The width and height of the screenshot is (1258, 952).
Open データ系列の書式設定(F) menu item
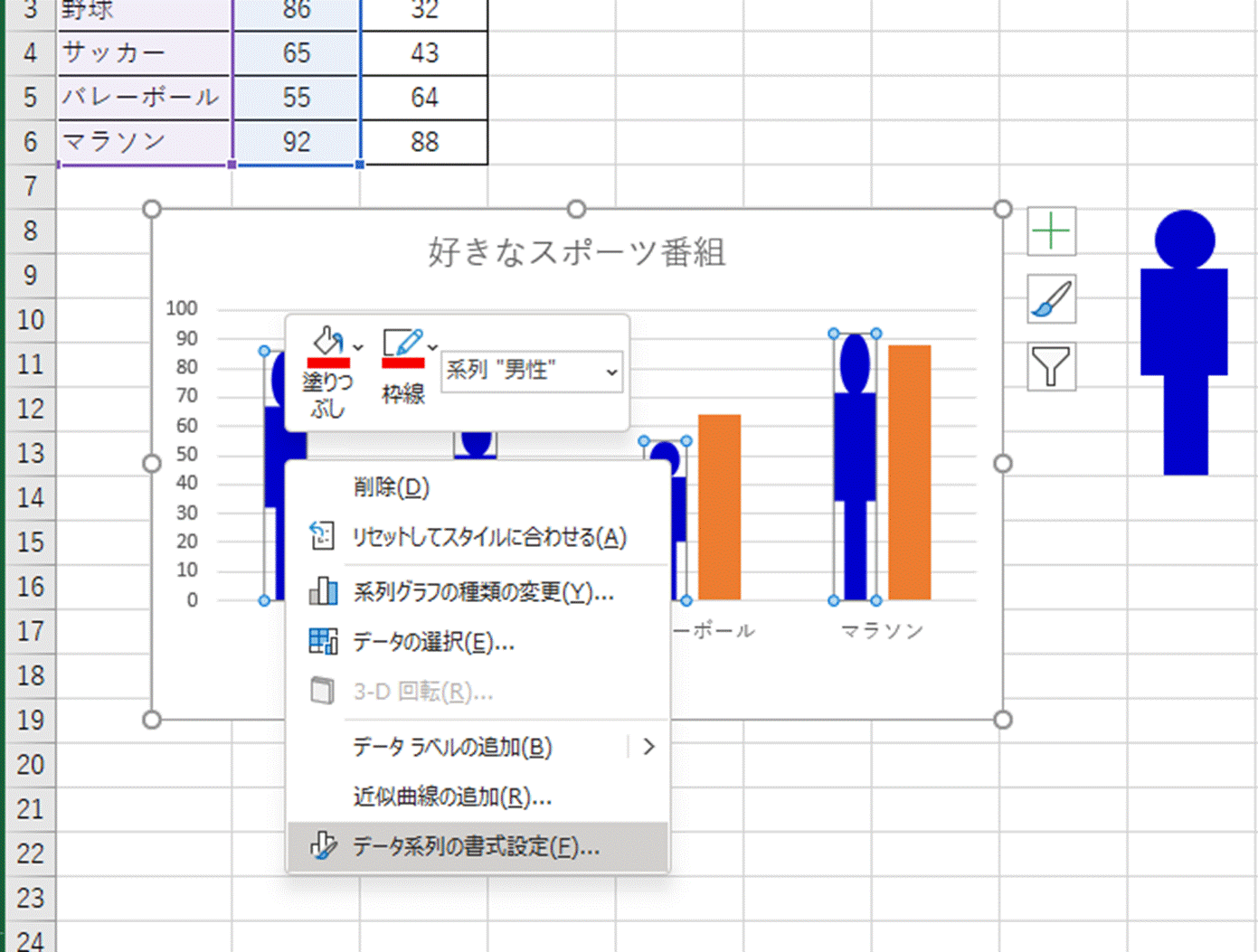(x=478, y=846)
